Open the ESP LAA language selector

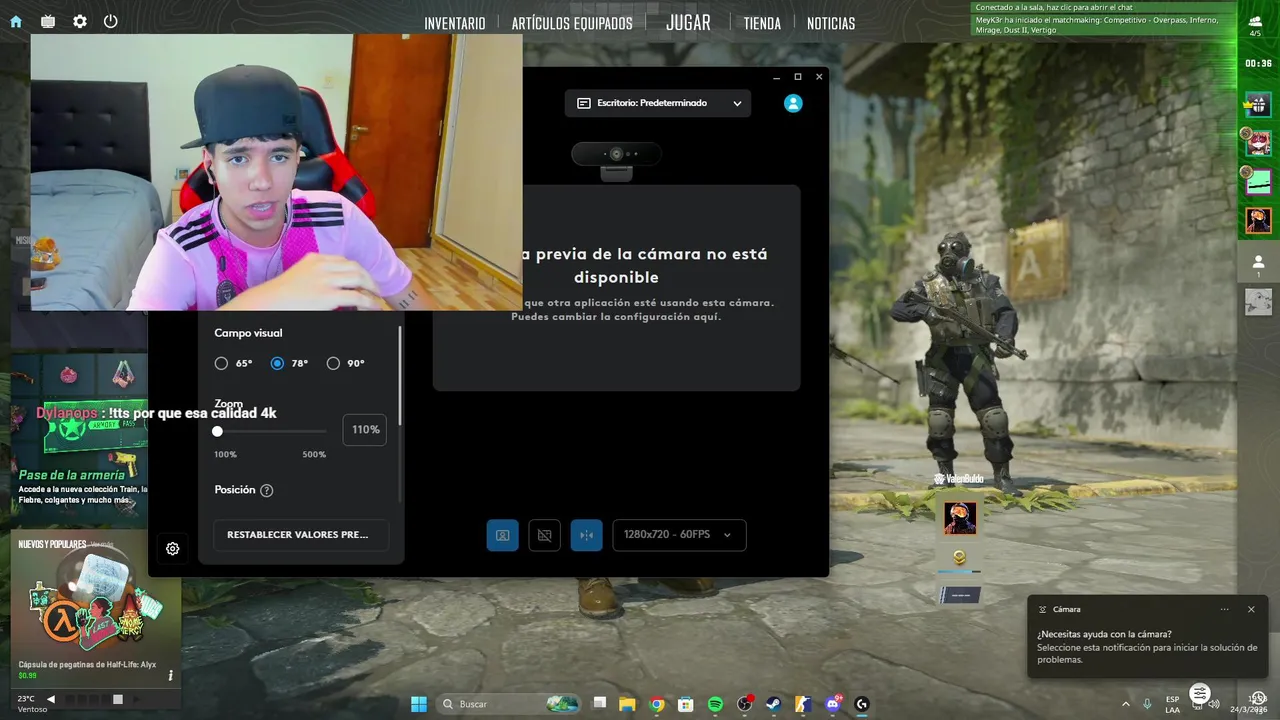click(x=1172, y=704)
